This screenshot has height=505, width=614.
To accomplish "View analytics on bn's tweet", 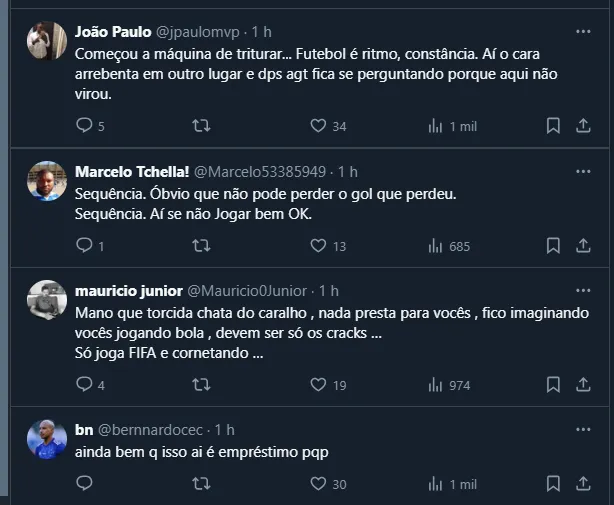I will (x=435, y=484).
